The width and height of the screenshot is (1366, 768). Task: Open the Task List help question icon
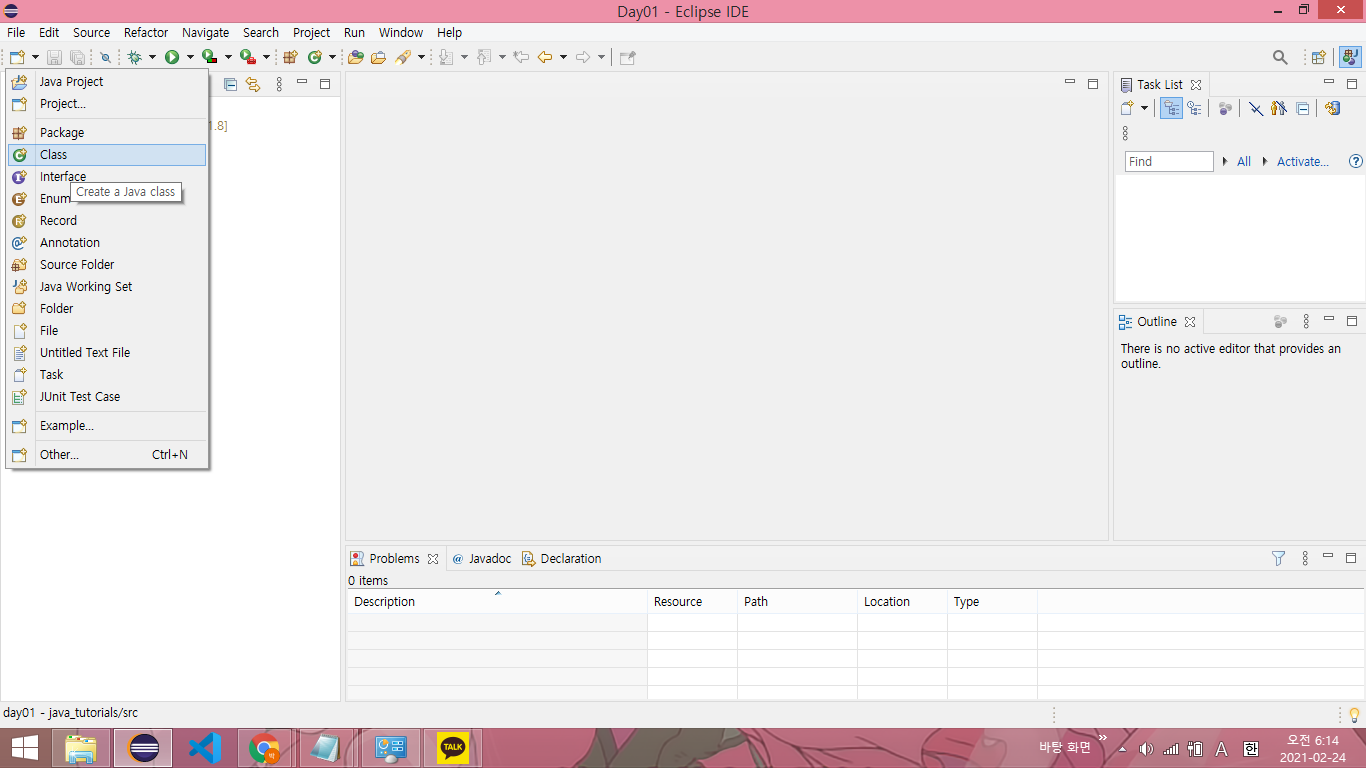tap(1356, 161)
